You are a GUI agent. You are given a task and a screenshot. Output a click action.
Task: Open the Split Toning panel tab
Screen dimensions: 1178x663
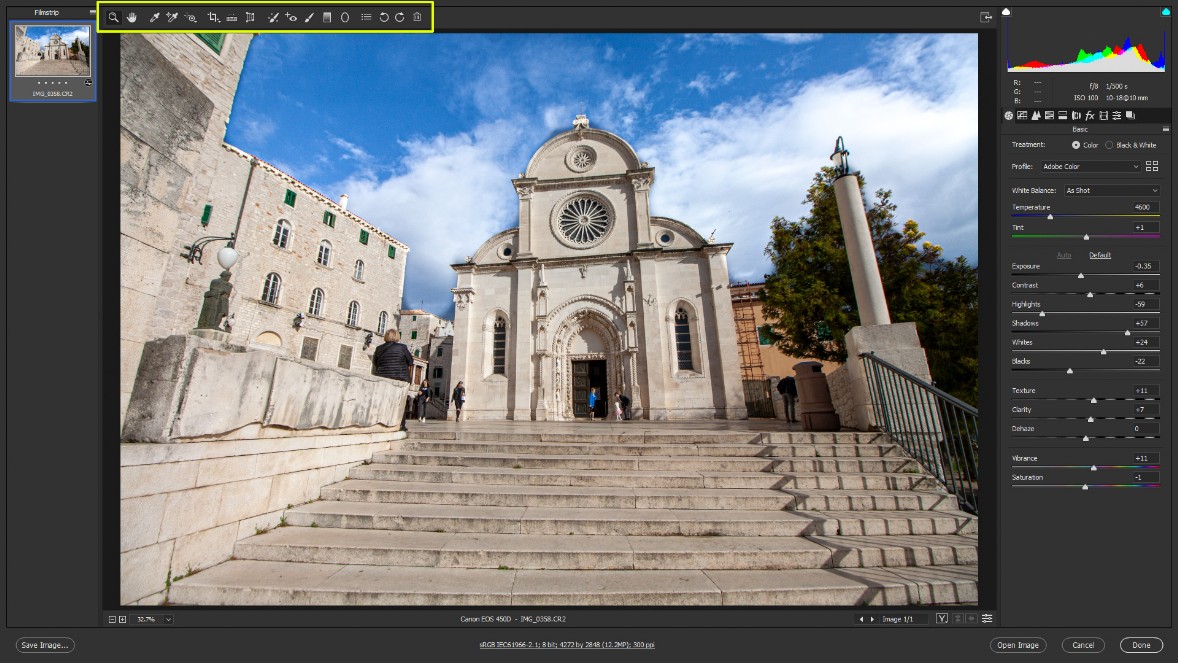pos(1062,116)
